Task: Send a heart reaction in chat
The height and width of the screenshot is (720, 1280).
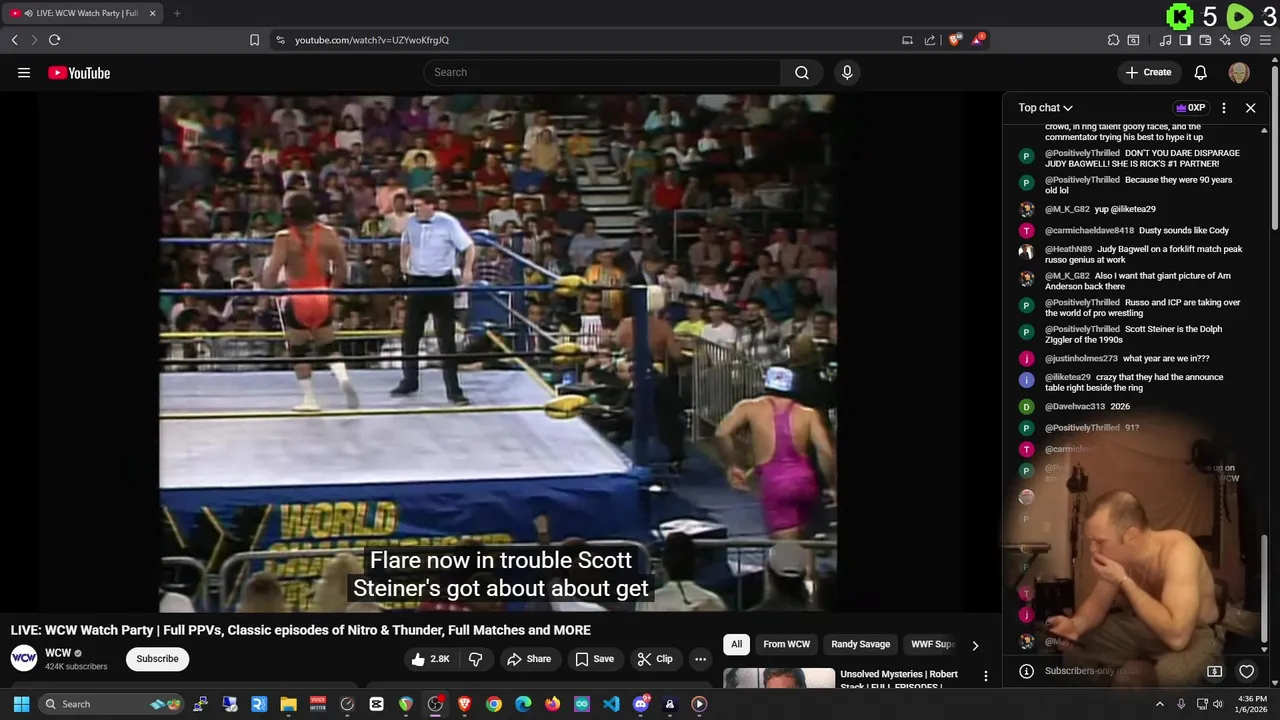Action: point(1246,671)
